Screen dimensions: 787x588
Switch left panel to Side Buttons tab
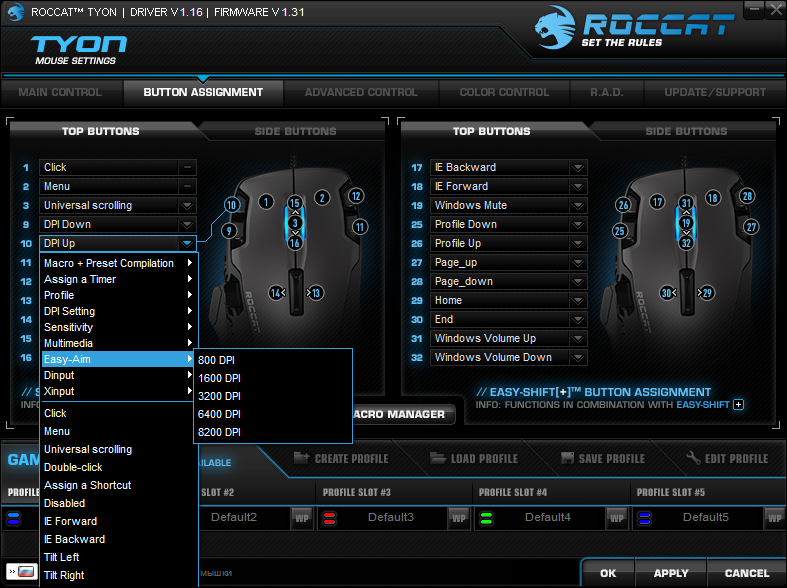(295, 131)
